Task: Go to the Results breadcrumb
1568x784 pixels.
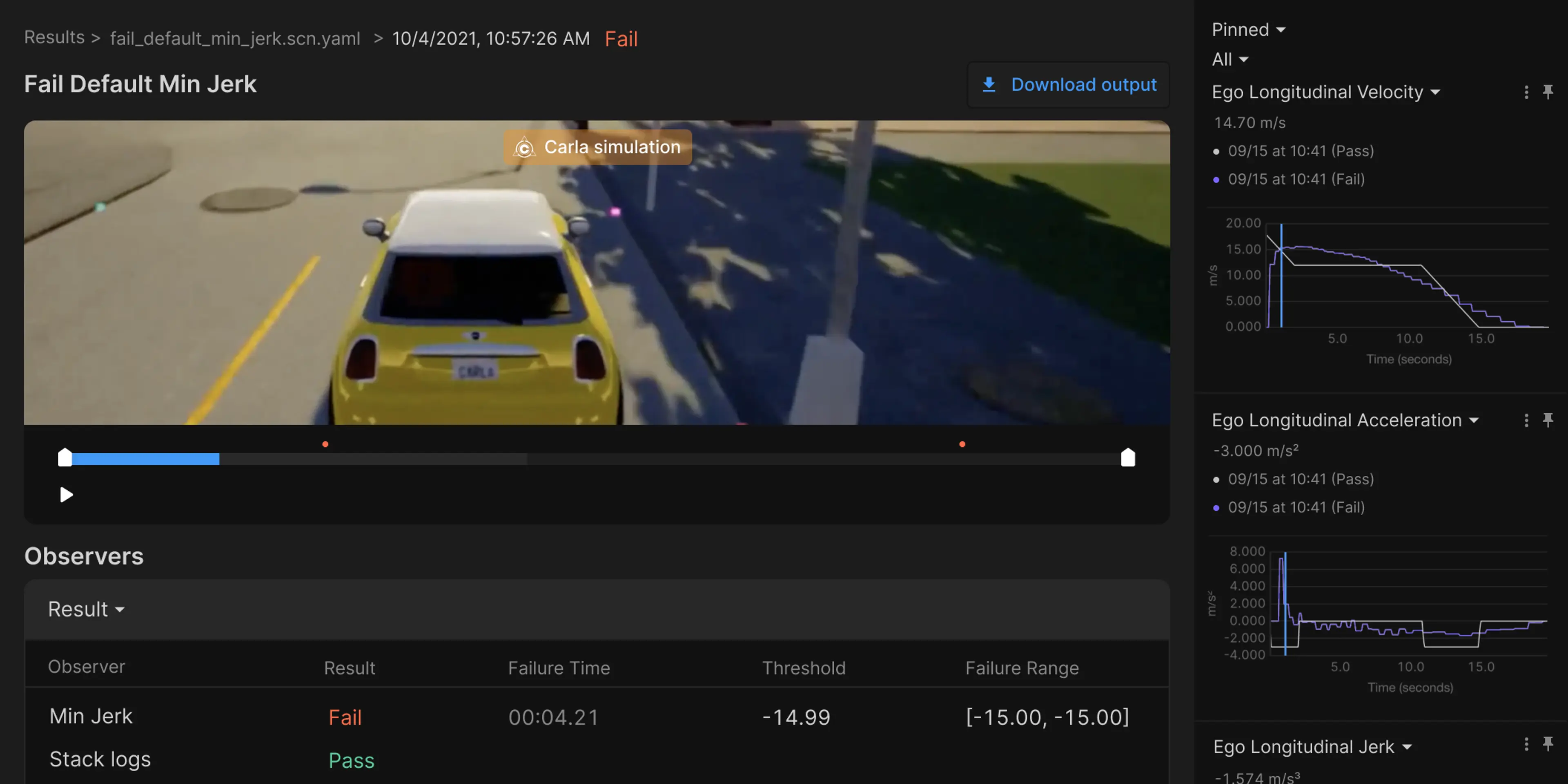Action: [x=54, y=38]
